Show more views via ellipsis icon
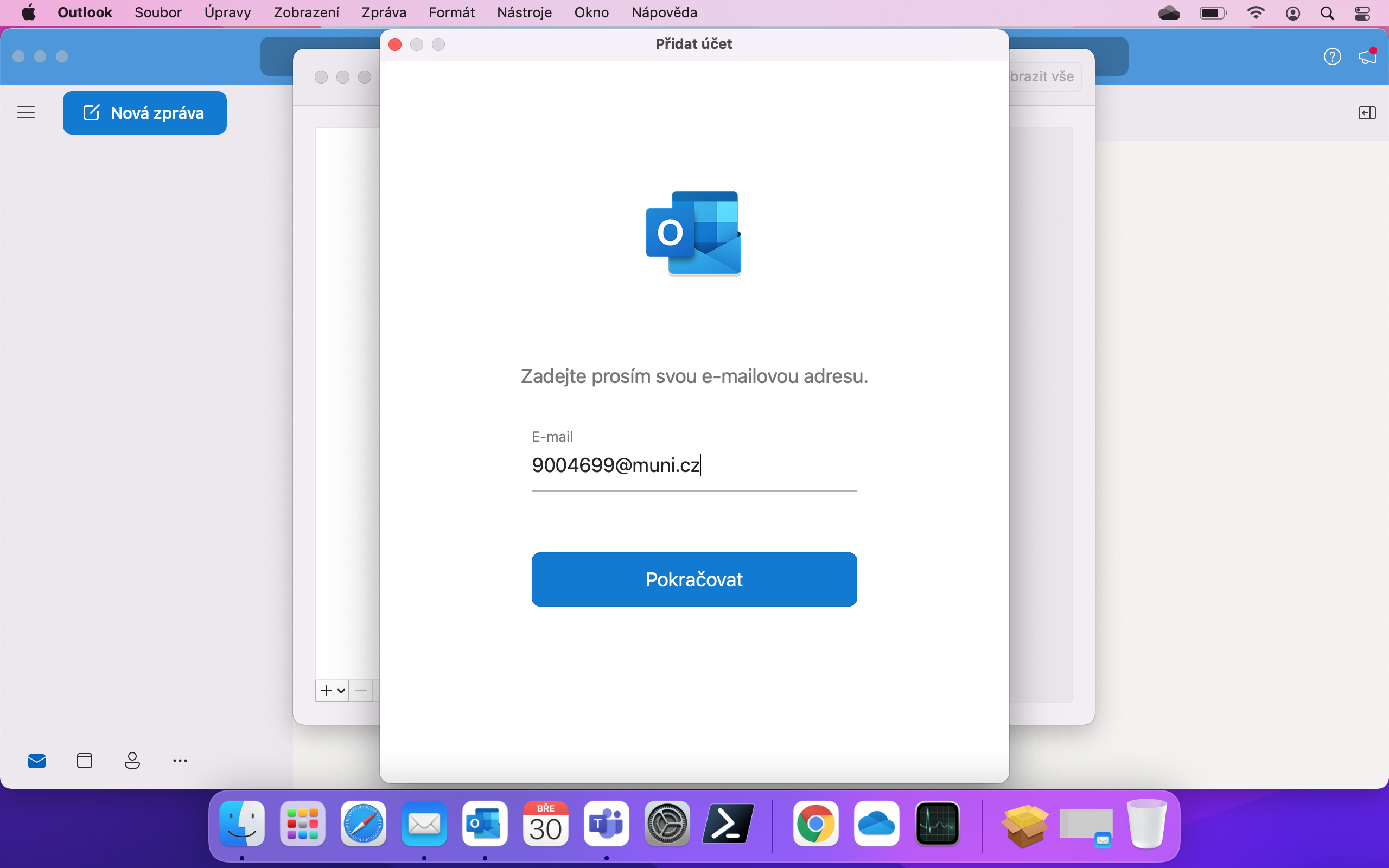 point(180,761)
